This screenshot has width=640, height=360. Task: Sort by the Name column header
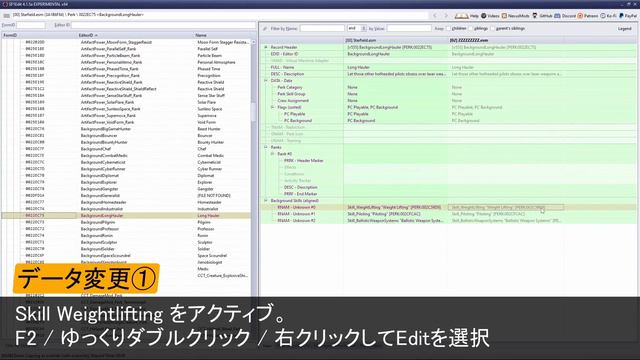[x=222, y=36]
